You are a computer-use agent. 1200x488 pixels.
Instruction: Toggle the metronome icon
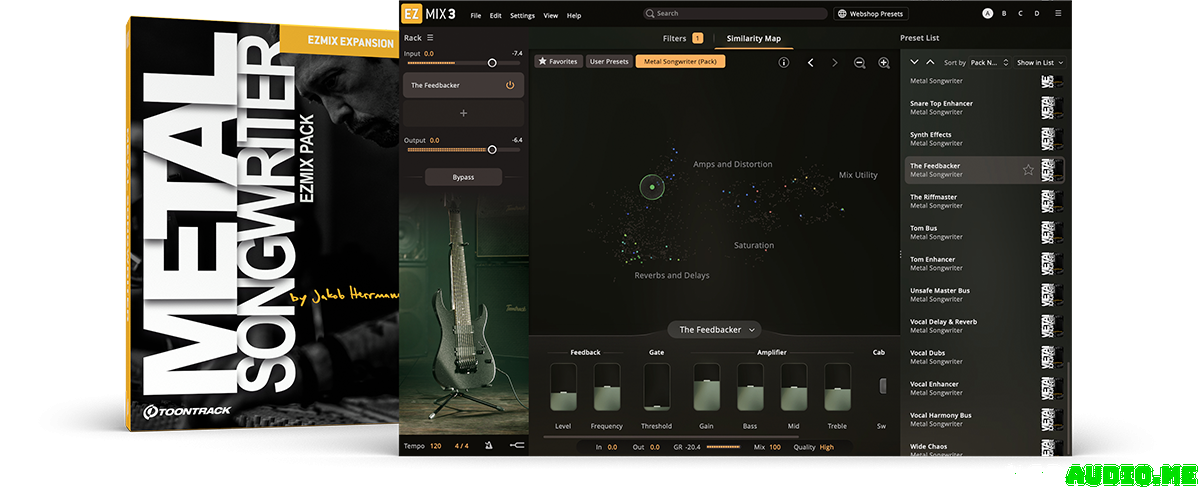pyautogui.click(x=489, y=446)
